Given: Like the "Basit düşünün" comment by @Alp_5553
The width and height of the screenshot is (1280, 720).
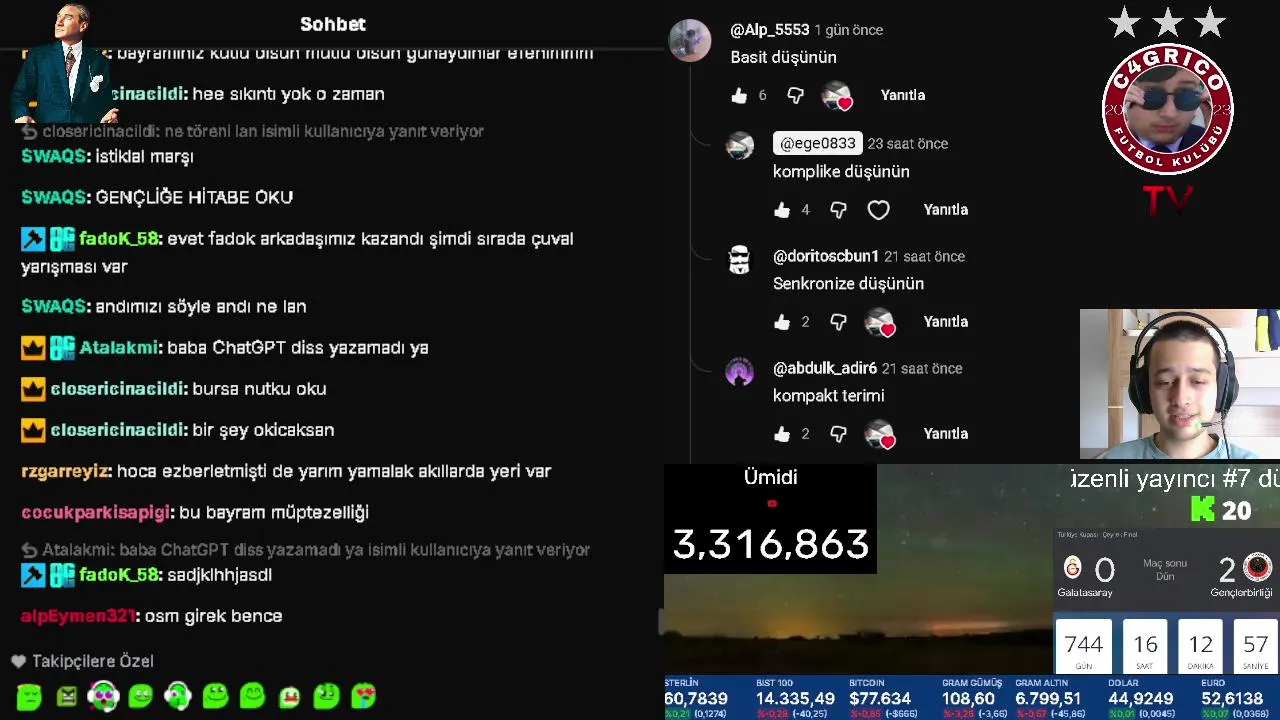Looking at the screenshot, I should 739,95.
